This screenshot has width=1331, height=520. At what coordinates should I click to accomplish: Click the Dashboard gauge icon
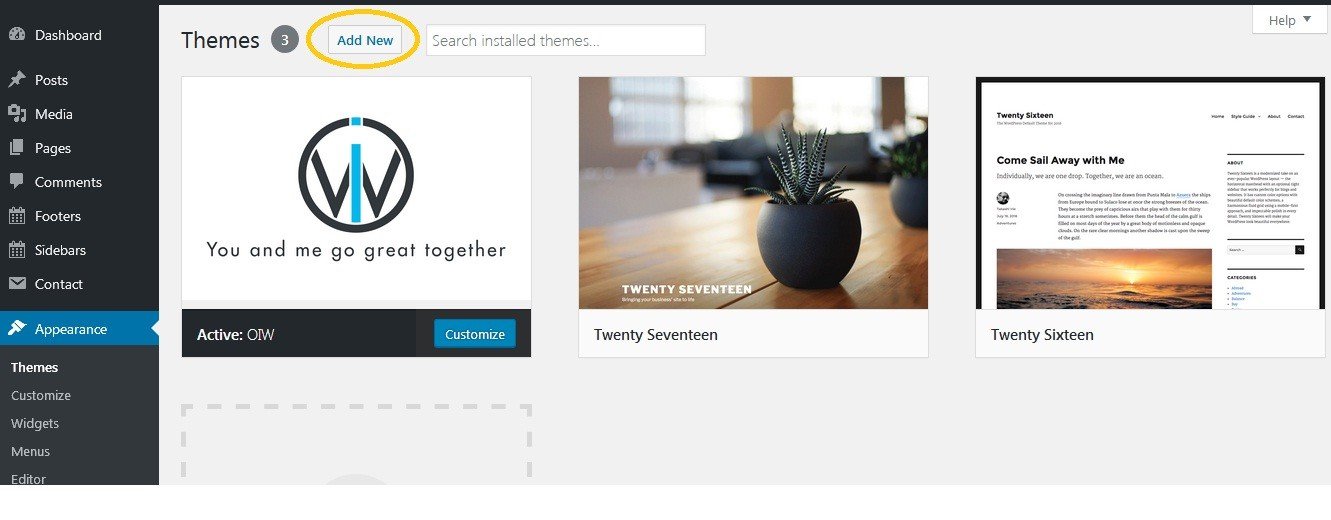coord(17,35)
